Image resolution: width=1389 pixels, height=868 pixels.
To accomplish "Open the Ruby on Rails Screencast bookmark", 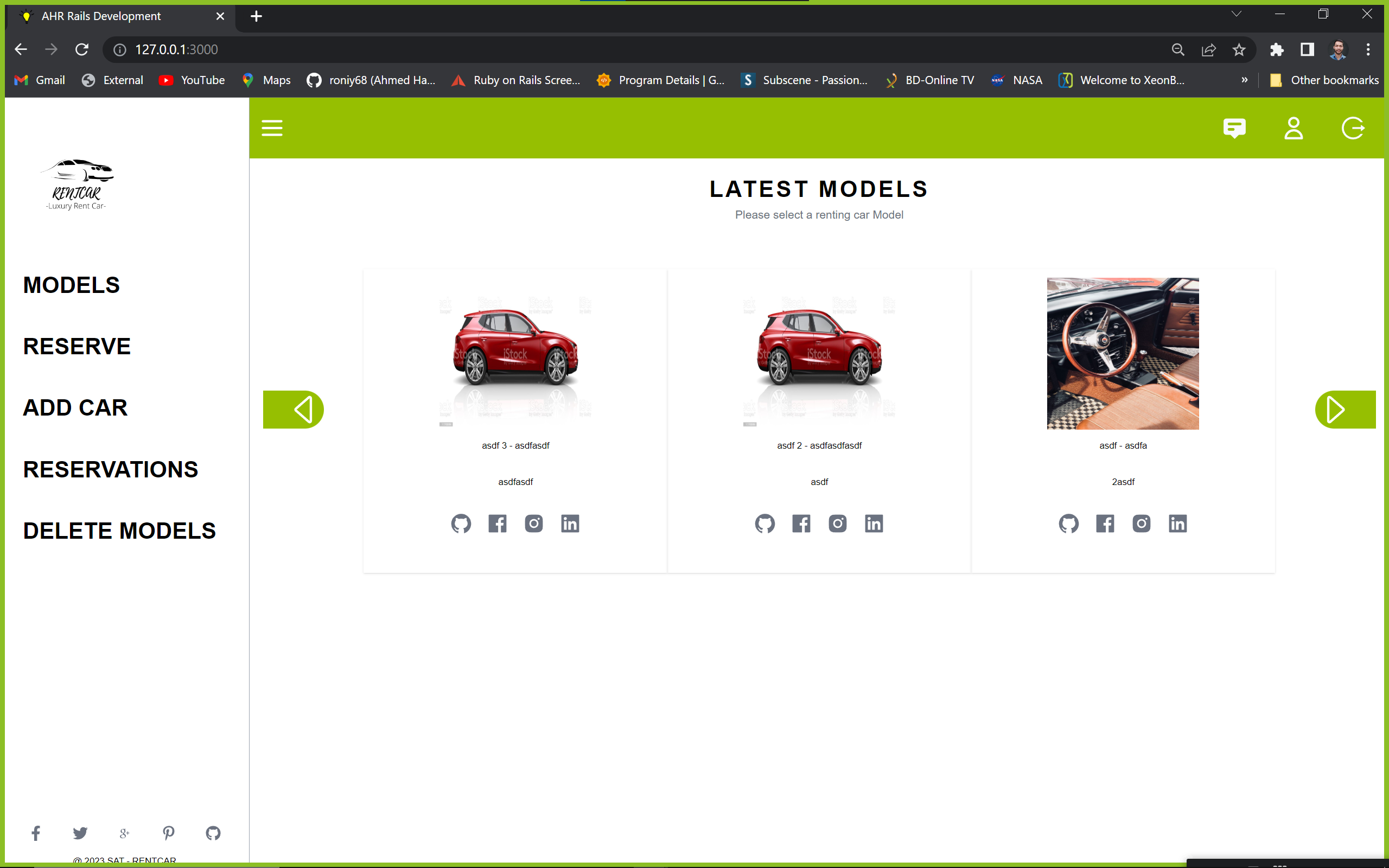I will 515,80.
